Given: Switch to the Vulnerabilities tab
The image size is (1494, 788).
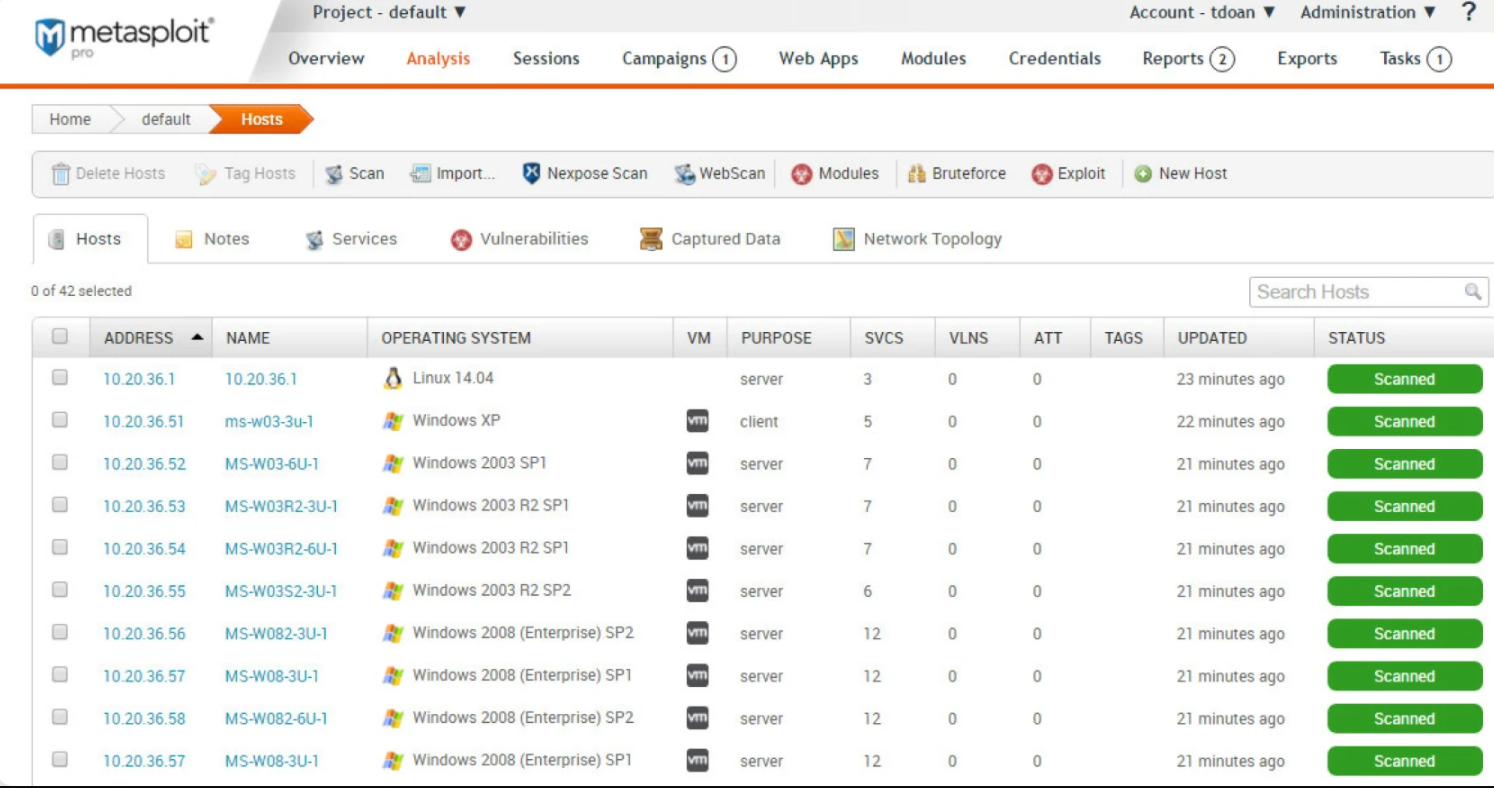Looking at the screenshot, I should [519, 239].
